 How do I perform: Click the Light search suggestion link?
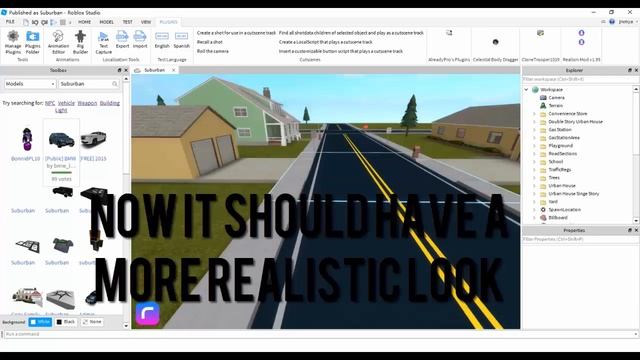[x=61, y=110]
